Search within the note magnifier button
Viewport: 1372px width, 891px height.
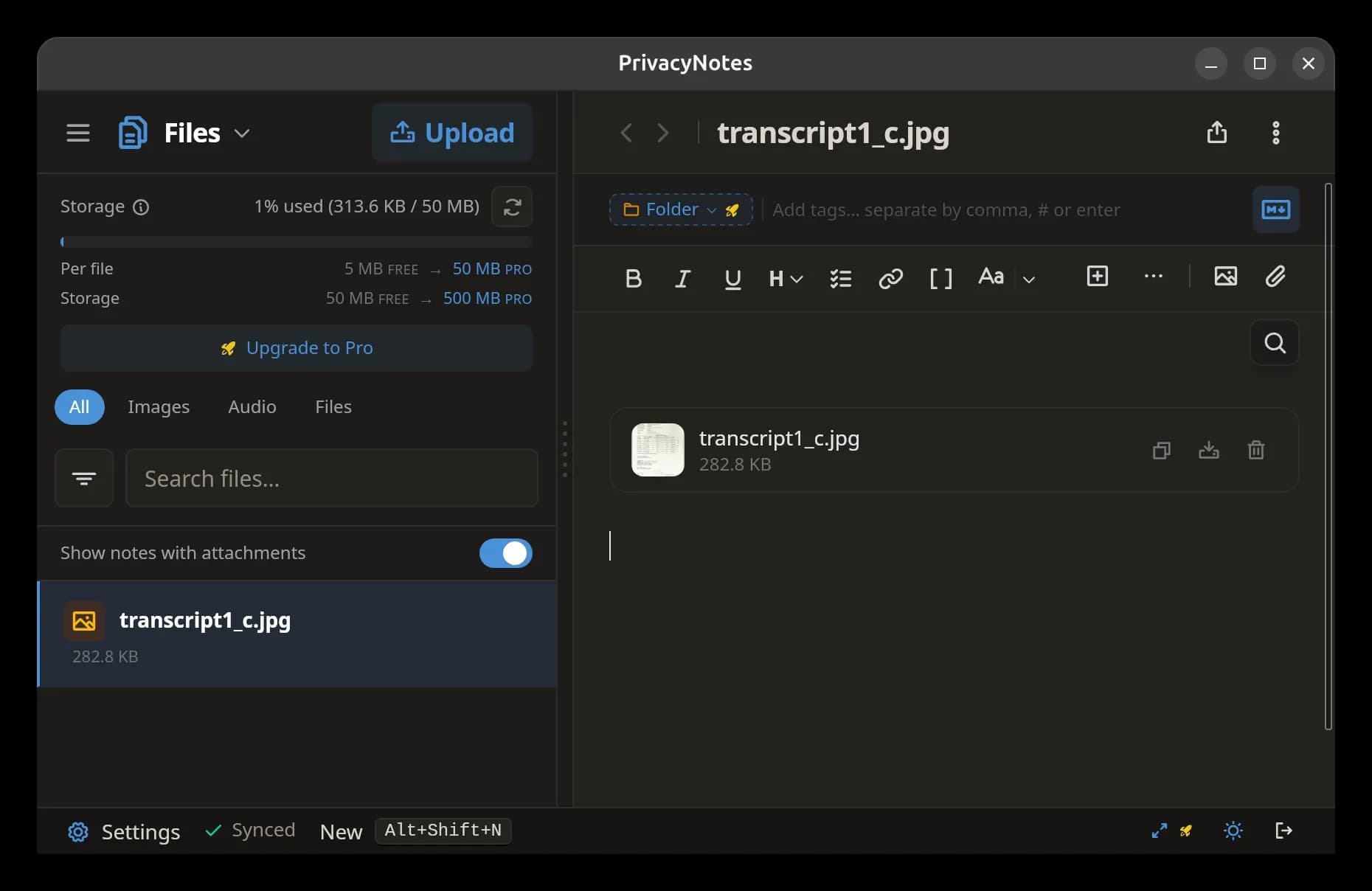(x=1275, y=342)
